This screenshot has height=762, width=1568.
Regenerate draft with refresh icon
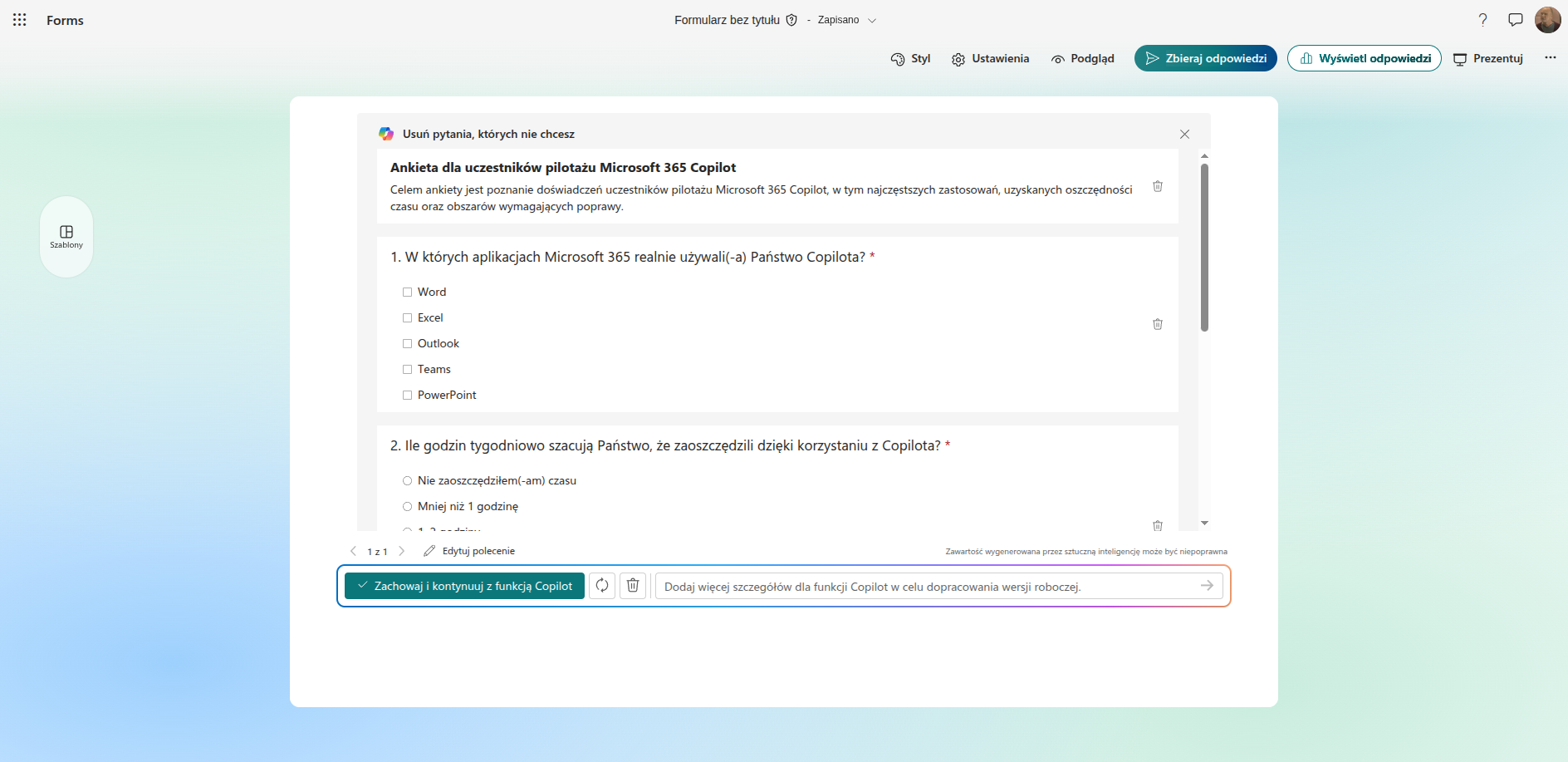pos(602,586)
